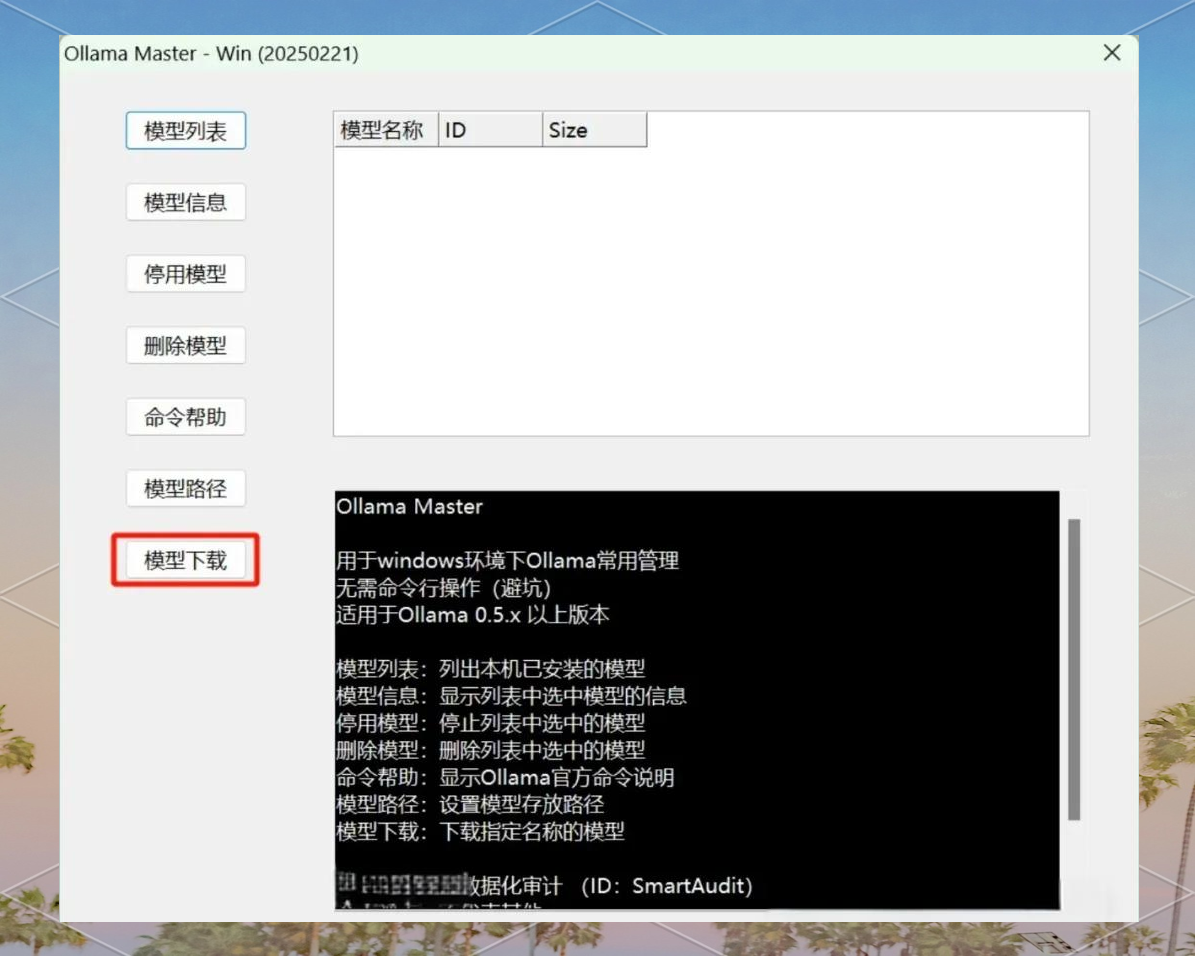
Task: Click the 'Ollama Master' console heading
Action: click(409, 507)
